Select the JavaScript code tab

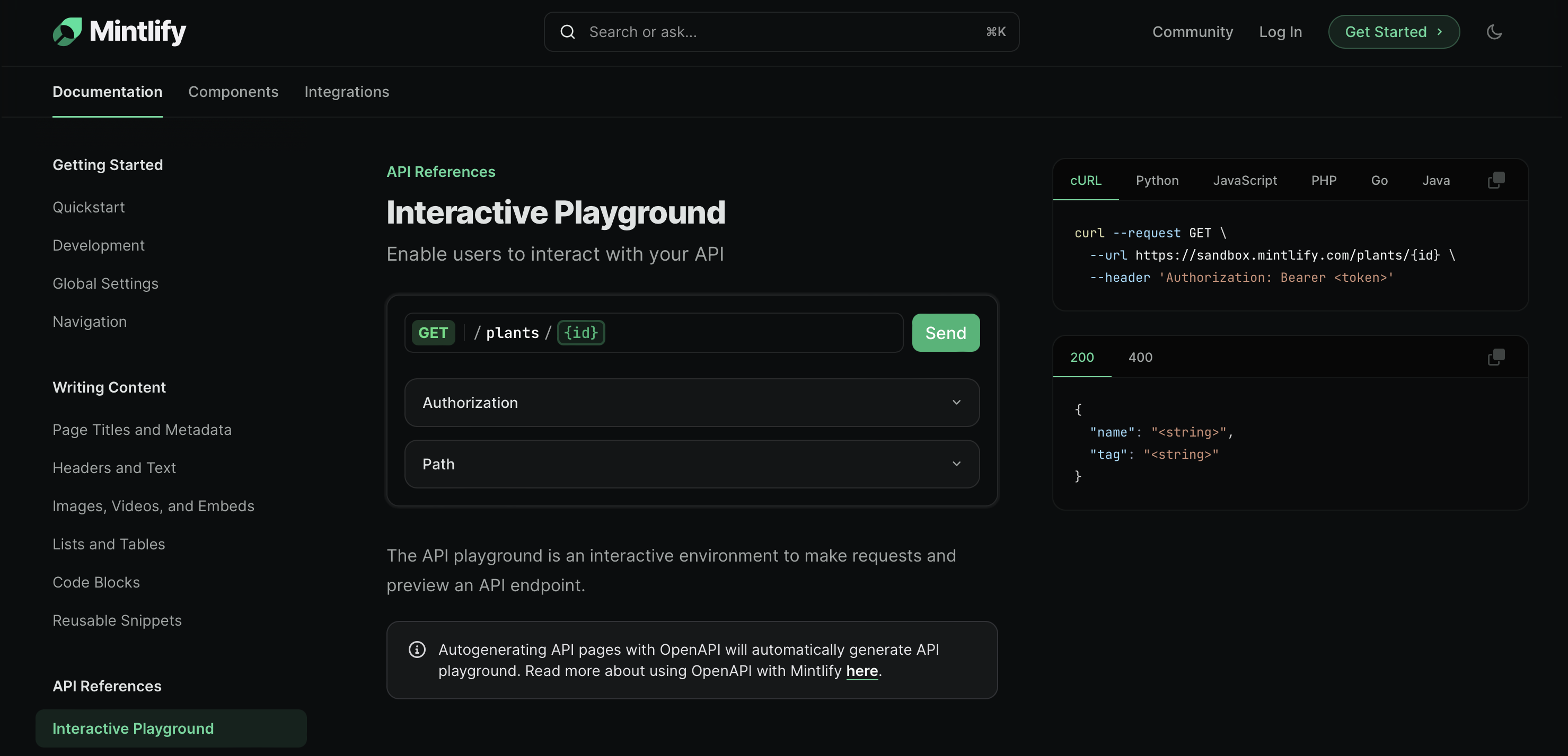(x=1245, y=180)
